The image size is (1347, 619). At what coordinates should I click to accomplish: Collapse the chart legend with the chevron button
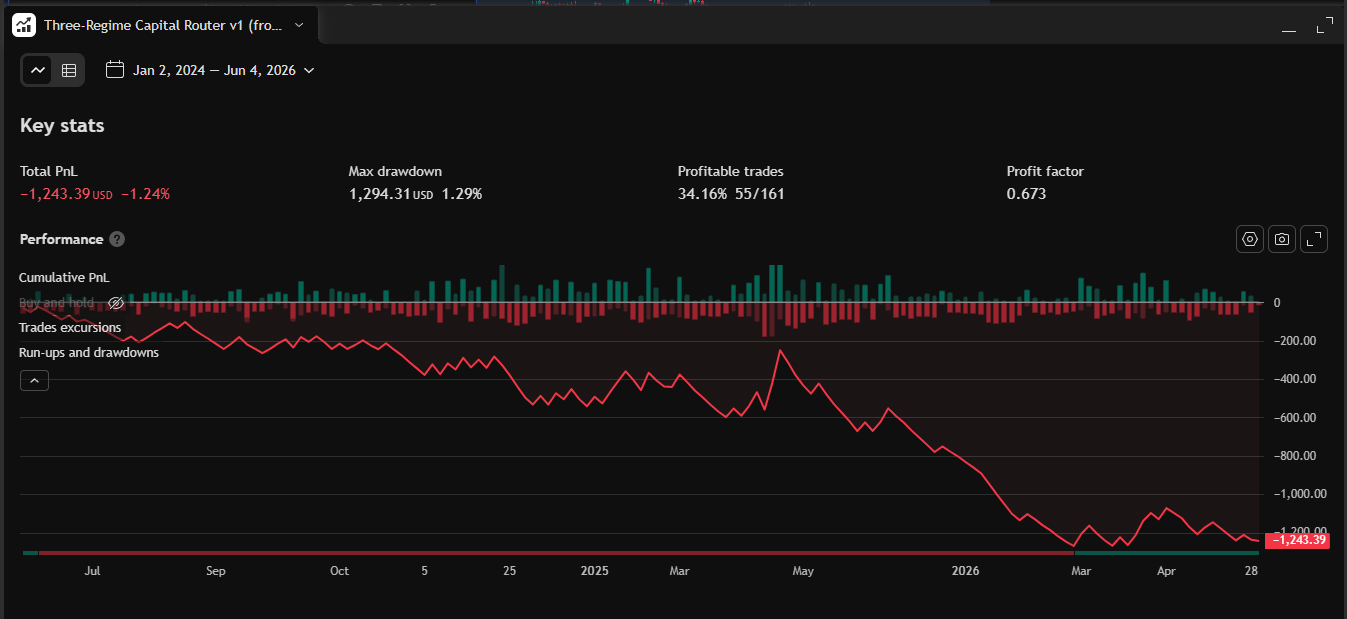(34, 380)
